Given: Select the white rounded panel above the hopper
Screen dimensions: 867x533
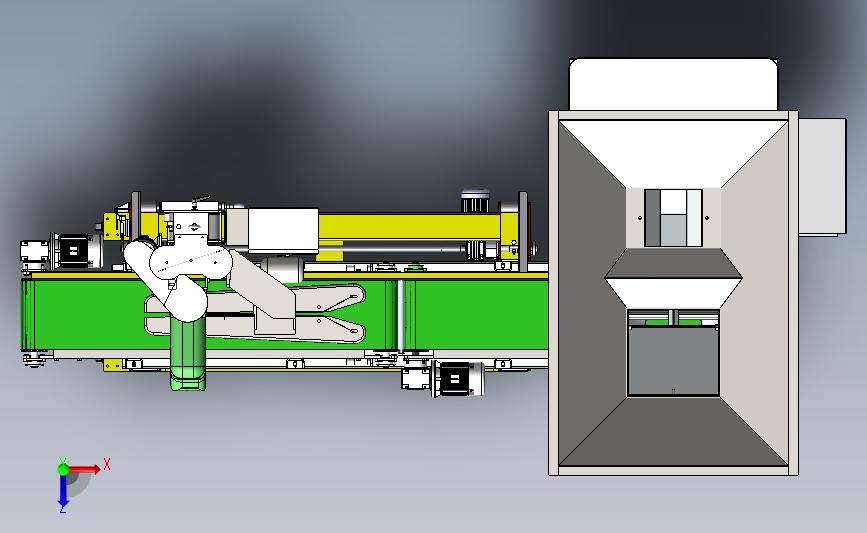Looking at the screenshot, I should click(x=673, y=85).
